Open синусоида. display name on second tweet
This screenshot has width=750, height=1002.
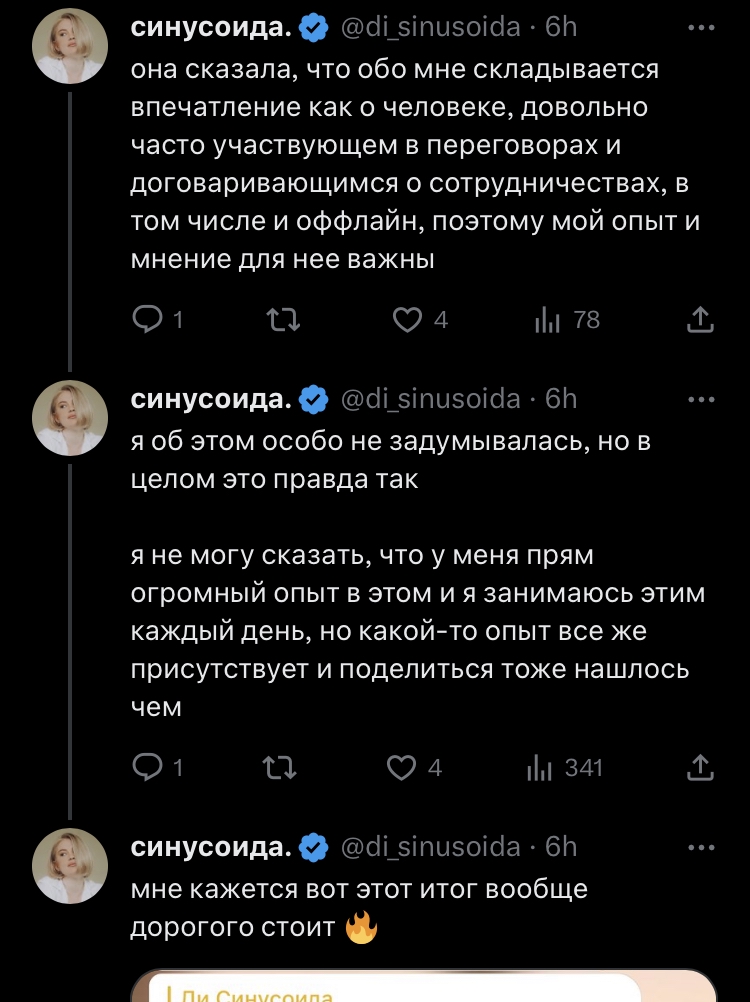click(x=212, y=399)
